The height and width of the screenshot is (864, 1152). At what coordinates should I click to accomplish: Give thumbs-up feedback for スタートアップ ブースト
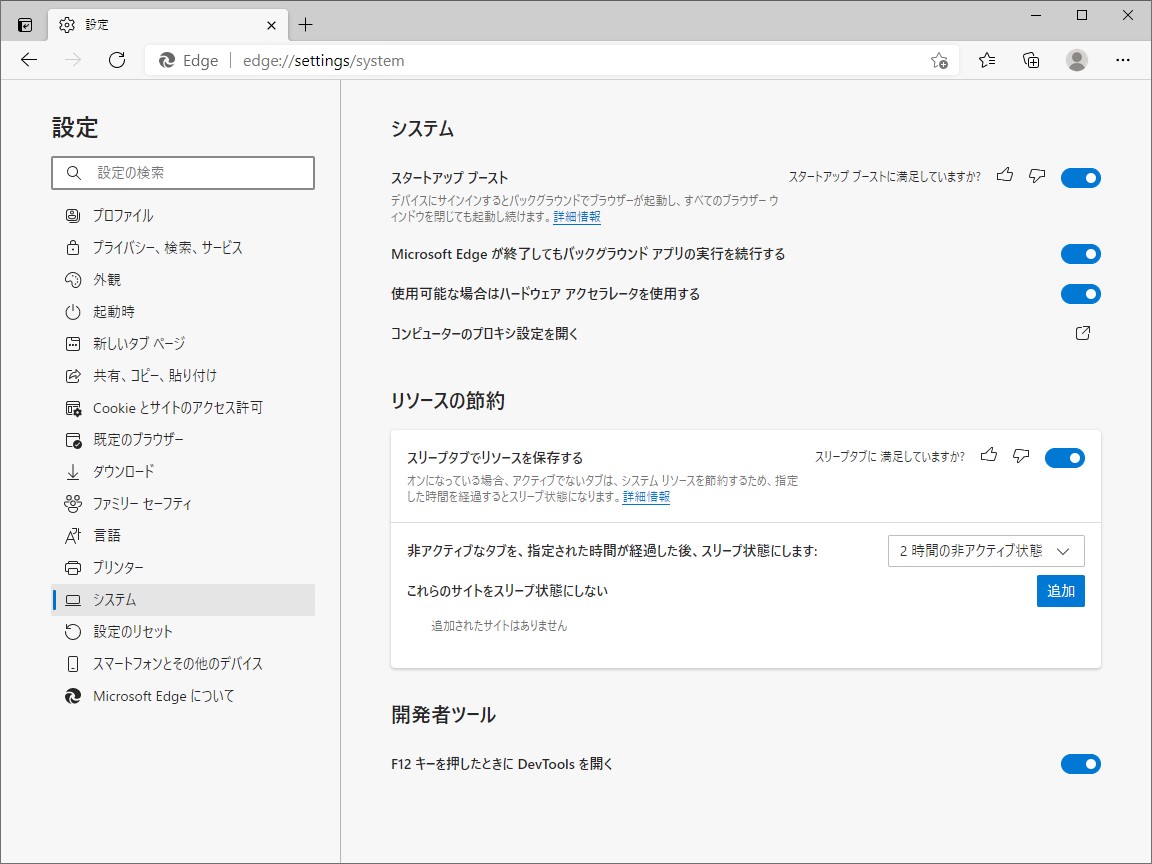pyautogui.click(x=1004, y=175)
